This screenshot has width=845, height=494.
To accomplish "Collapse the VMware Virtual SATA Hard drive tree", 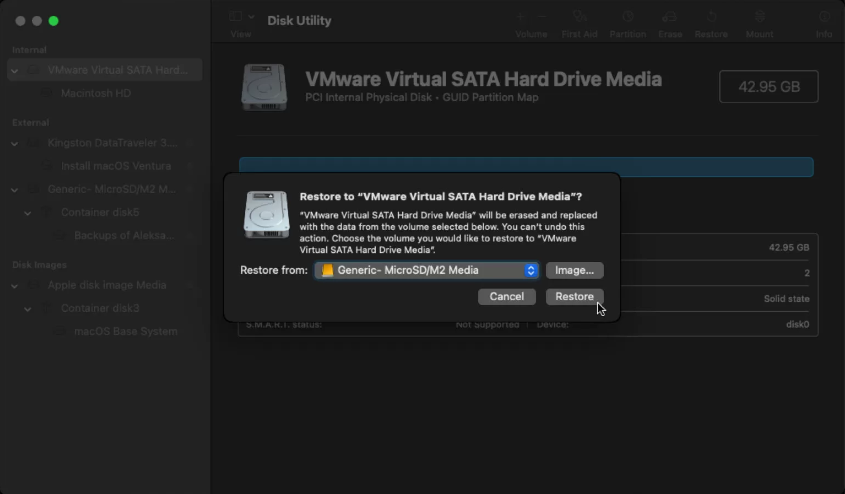I will pyautogui.click(x=15, y=71).
